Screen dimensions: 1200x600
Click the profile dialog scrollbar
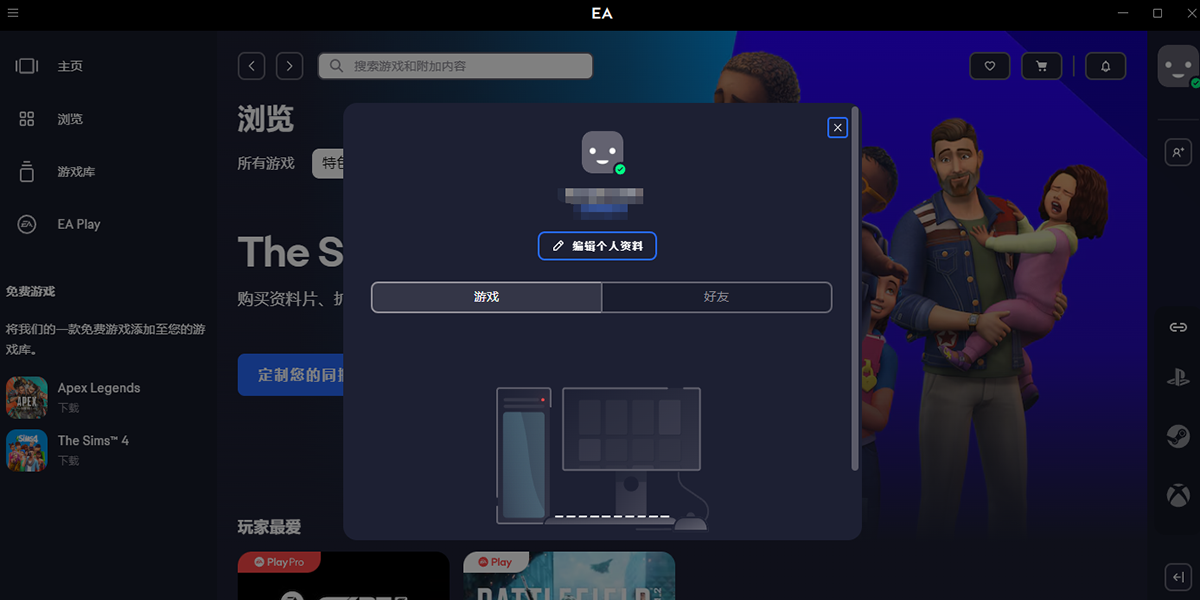tap(855, 288)
